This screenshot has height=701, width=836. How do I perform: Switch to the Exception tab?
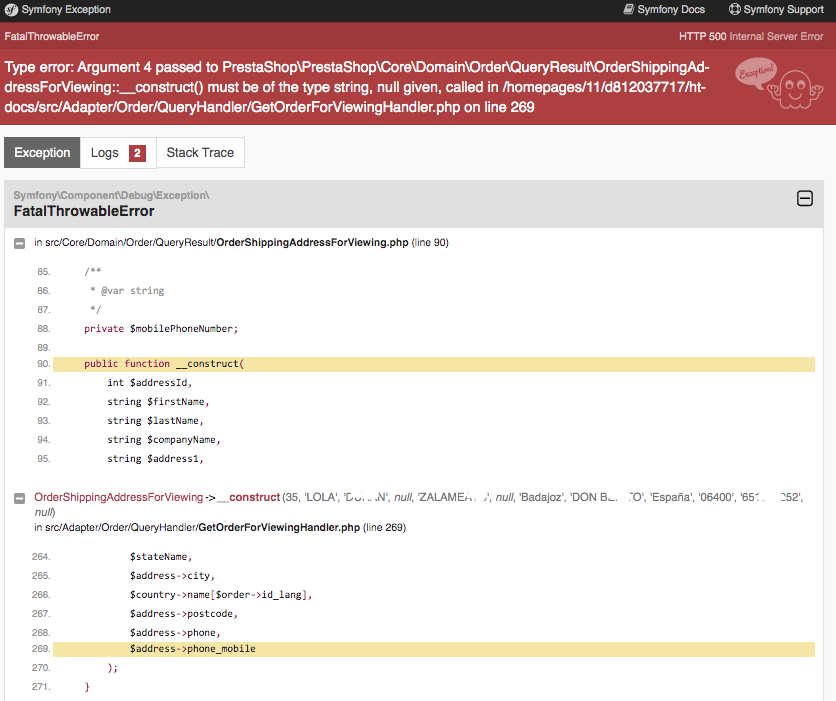point(42,153)
